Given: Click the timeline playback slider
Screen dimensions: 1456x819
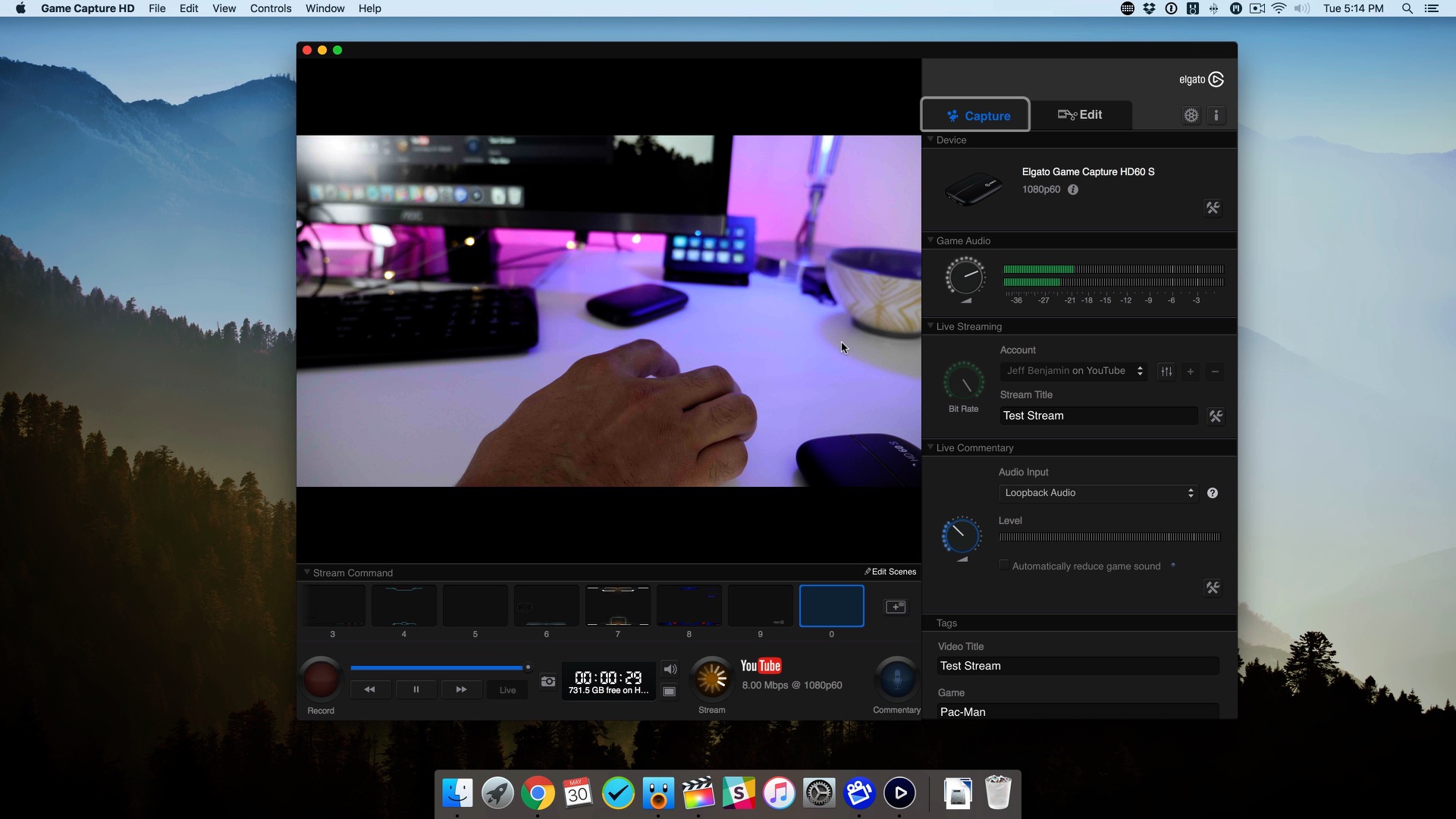Looking at the screenshot, I should tap(440, 668).
